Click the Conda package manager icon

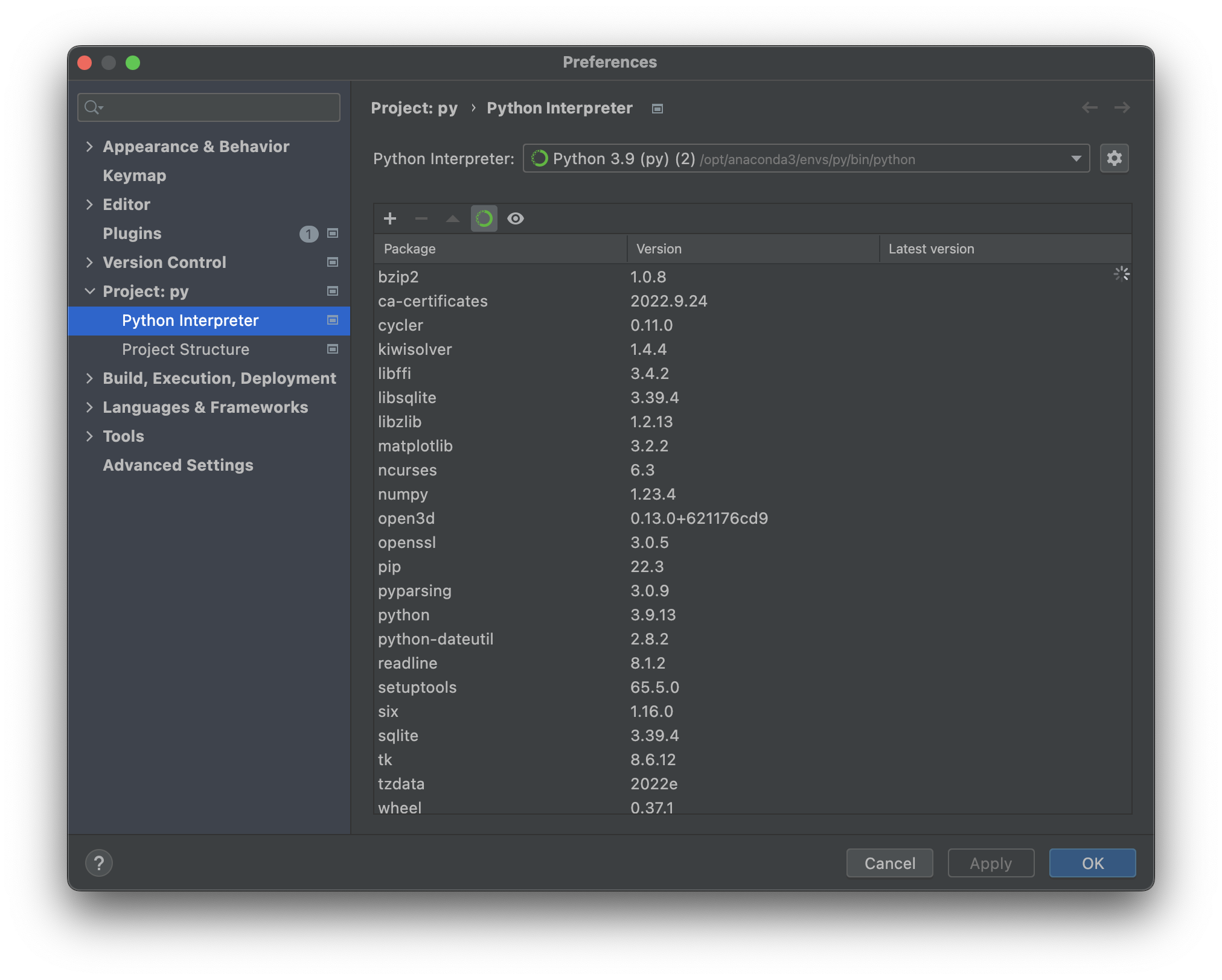tap(484, 218)
